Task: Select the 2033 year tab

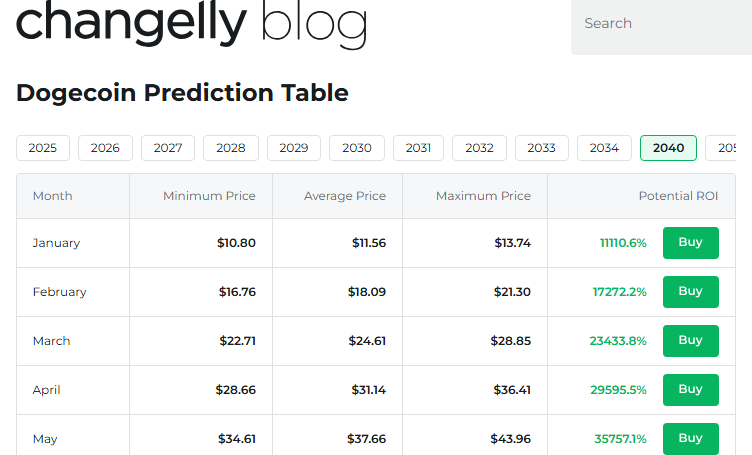Action: [542, 148]
